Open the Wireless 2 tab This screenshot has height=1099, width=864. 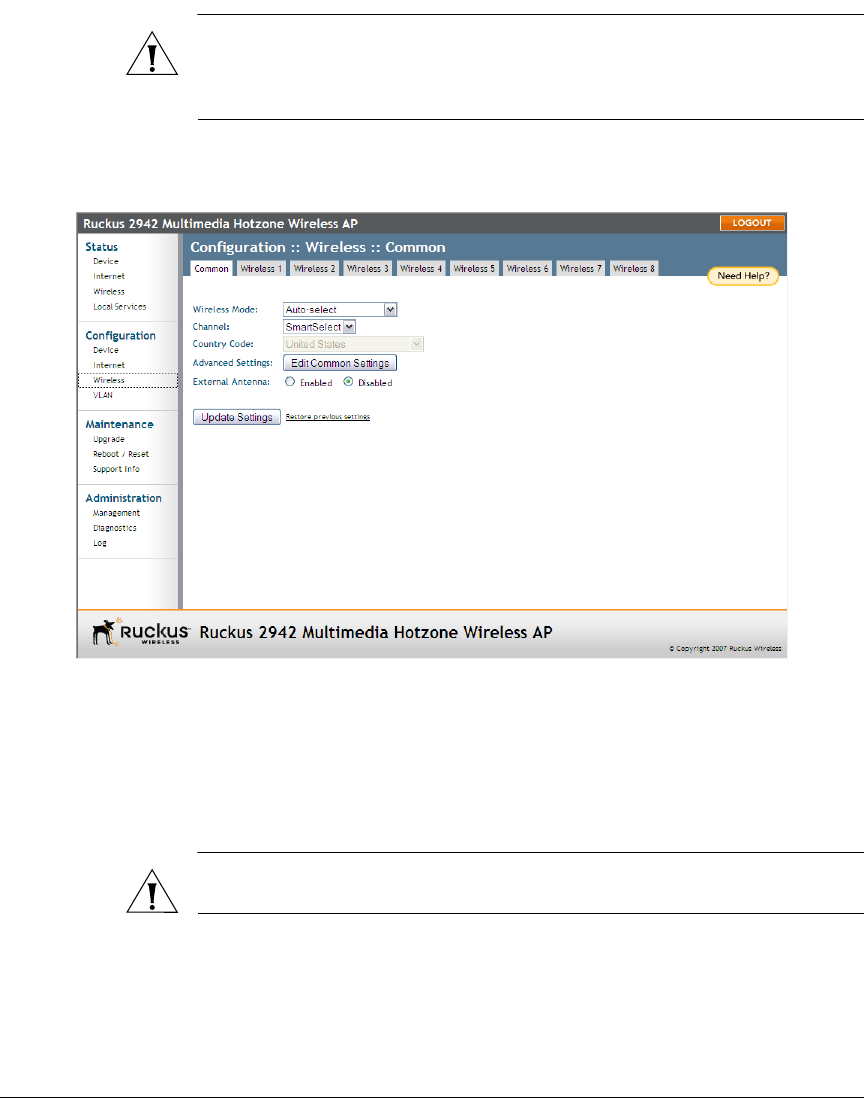pyautogui.click(x=314, y=268)
